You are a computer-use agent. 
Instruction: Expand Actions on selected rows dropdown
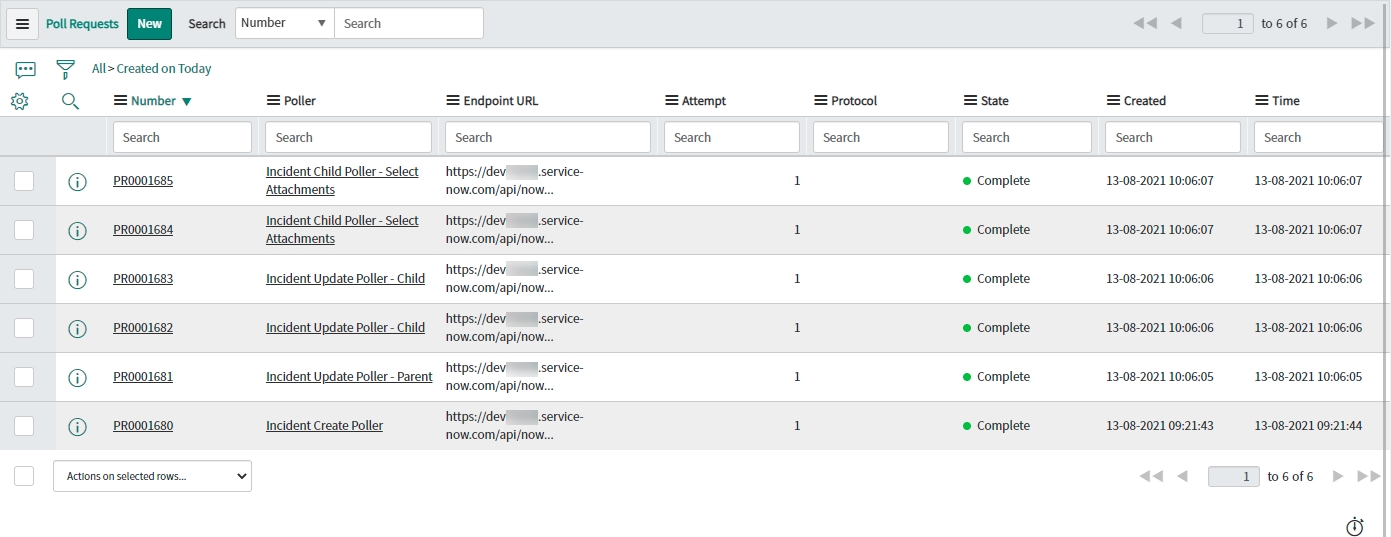pos(152,476)
